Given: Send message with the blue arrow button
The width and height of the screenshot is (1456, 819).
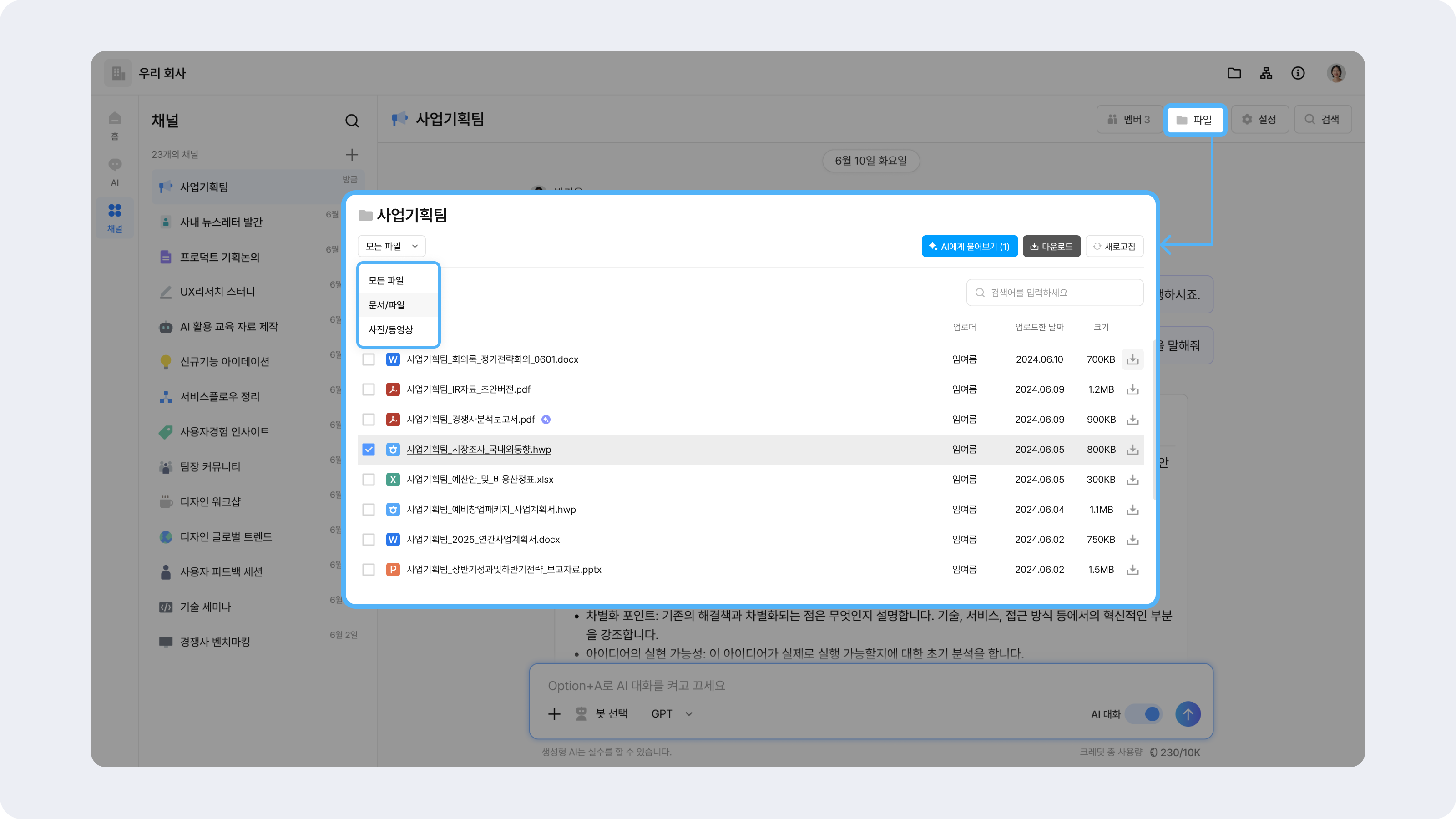Looking at the screenshot, I should click(1188, 714).
